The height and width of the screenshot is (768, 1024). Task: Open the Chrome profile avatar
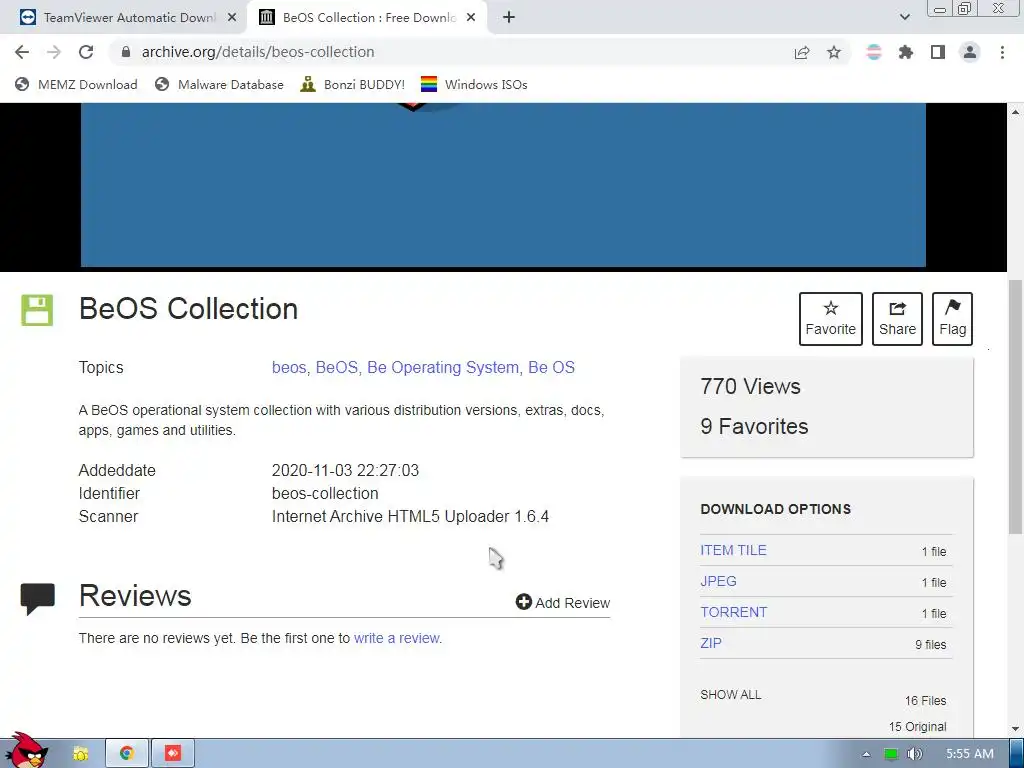pyautogui.click(x=970, y=52)
